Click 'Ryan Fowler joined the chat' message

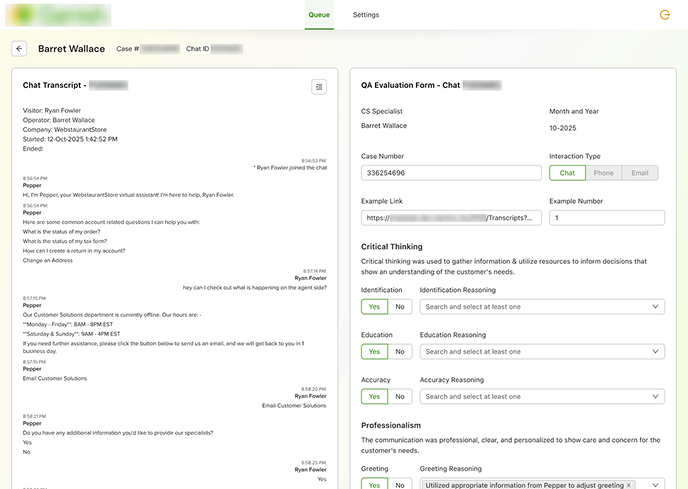290,168
